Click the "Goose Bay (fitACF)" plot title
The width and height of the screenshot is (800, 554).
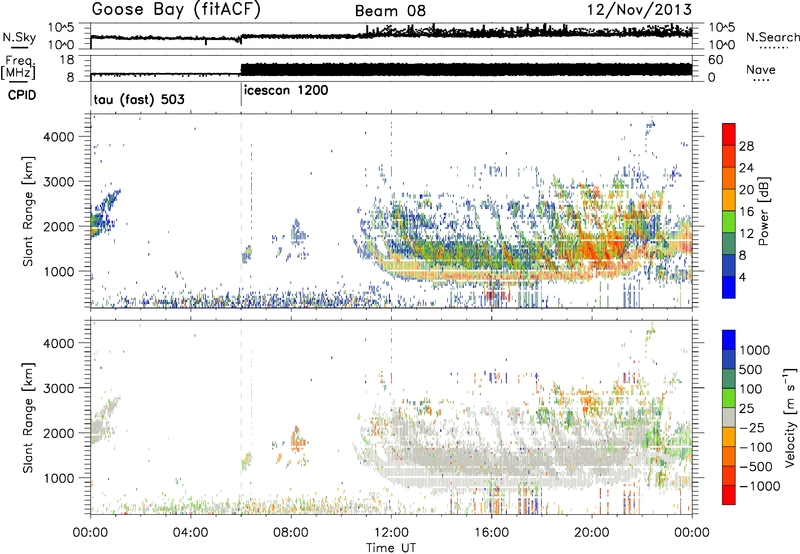tap(176, 10)
